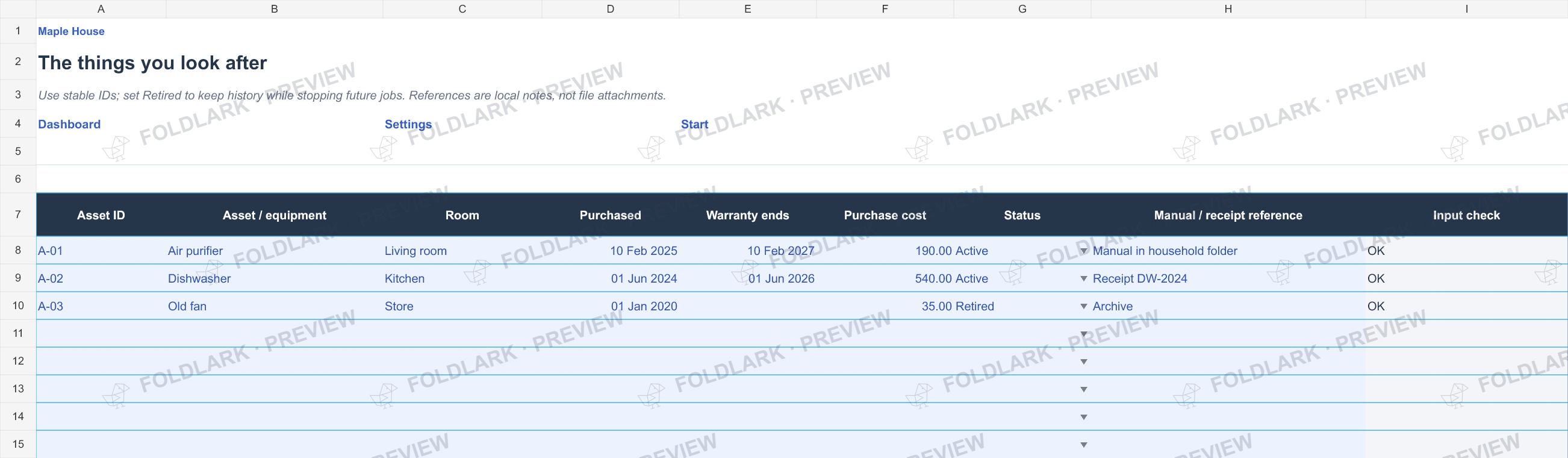
Task: Click the "01 Jun 2024" purchase date
Action: pyautogui.click(x=611, y=278)
